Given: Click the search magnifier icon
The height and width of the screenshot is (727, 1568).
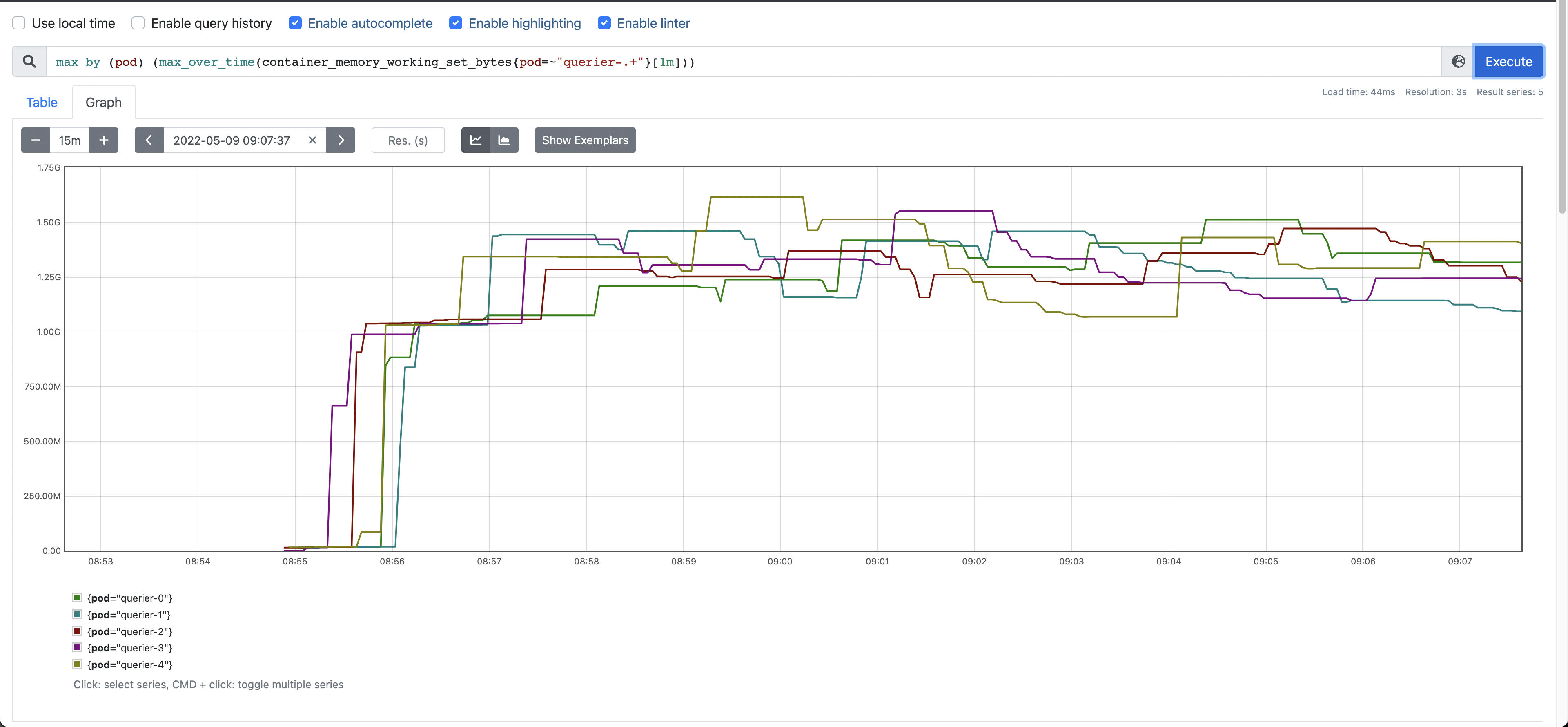Looking at the screenshot, I should [29, 61].
